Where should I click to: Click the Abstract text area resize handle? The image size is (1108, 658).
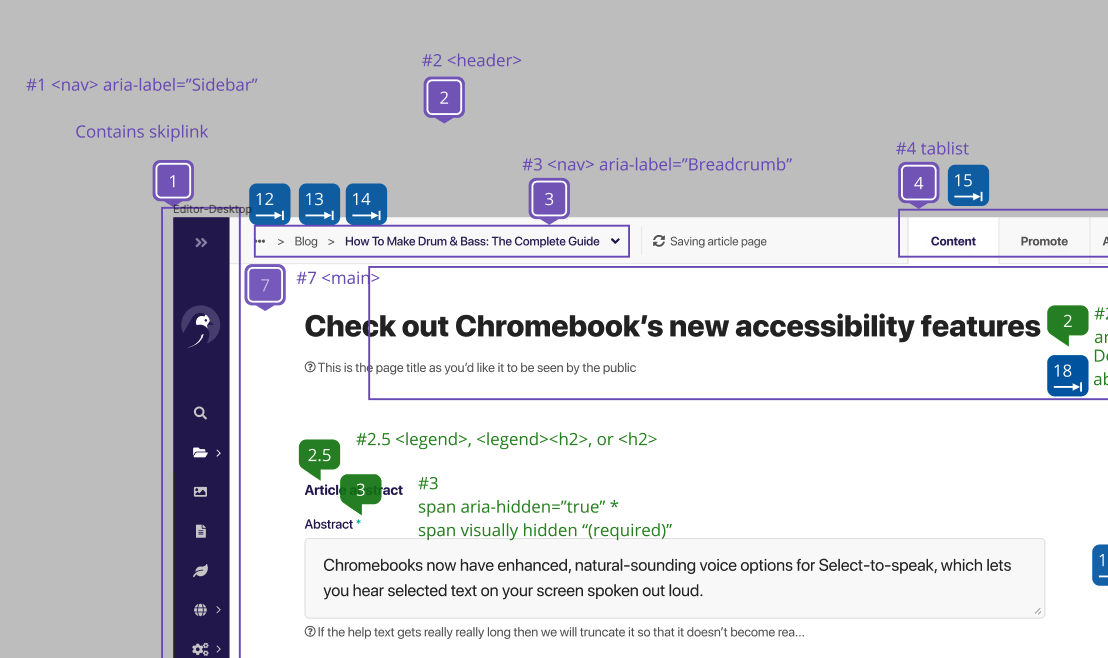(x=1037, y=611)
